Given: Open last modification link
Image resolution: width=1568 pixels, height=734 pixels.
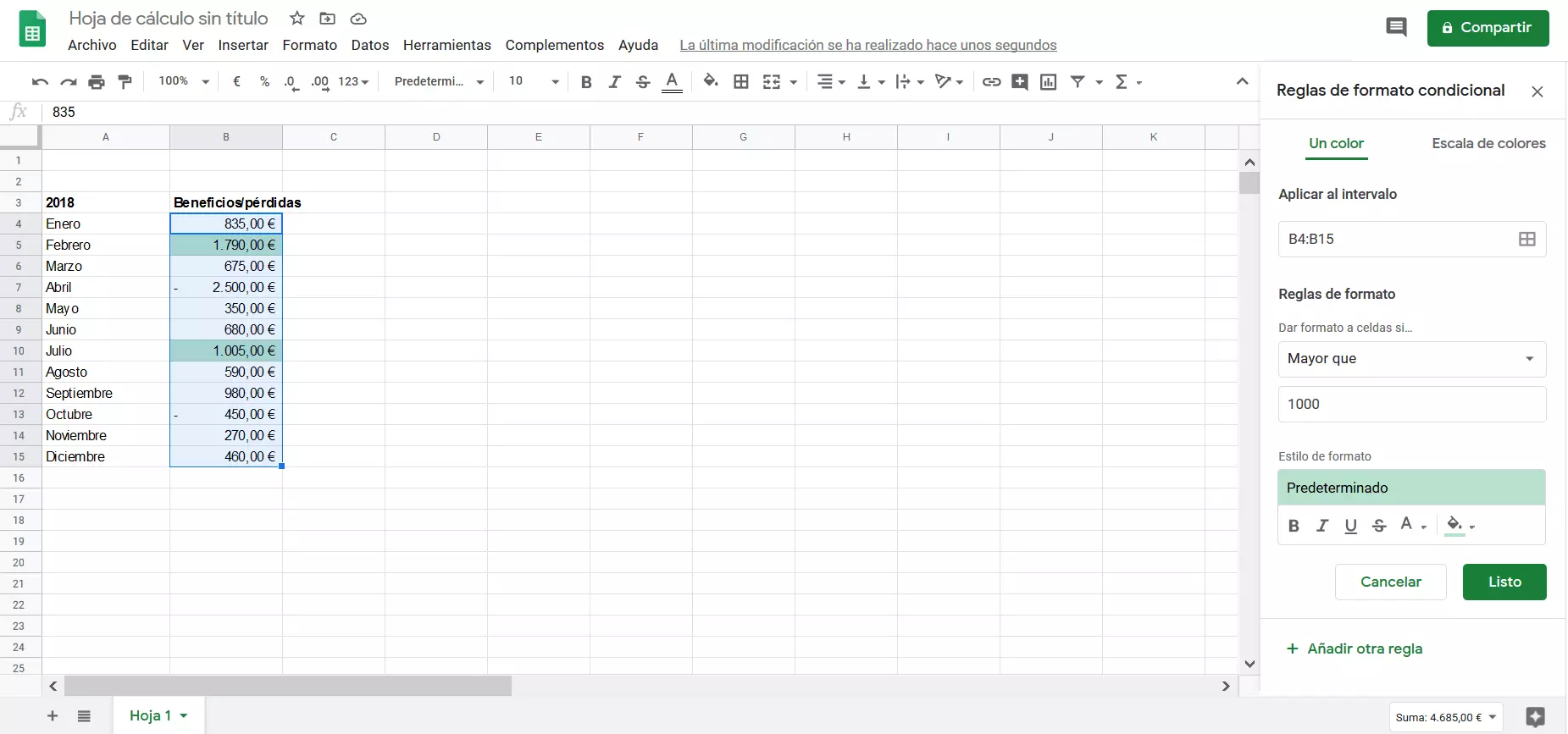Looking at the screenshot, I should coord(868,46).
